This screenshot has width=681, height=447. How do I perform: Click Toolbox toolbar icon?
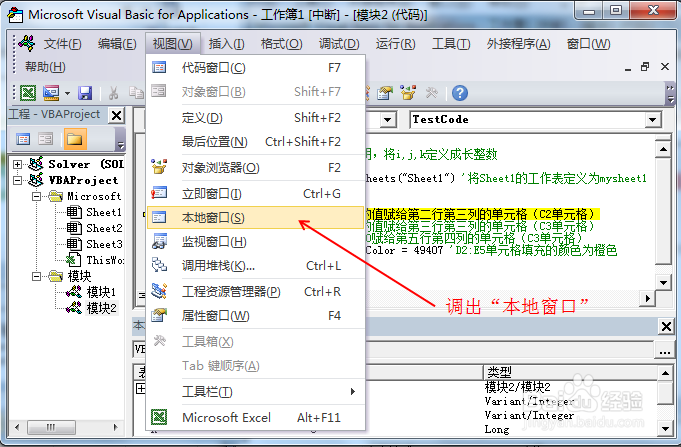(x=432, y=93)
